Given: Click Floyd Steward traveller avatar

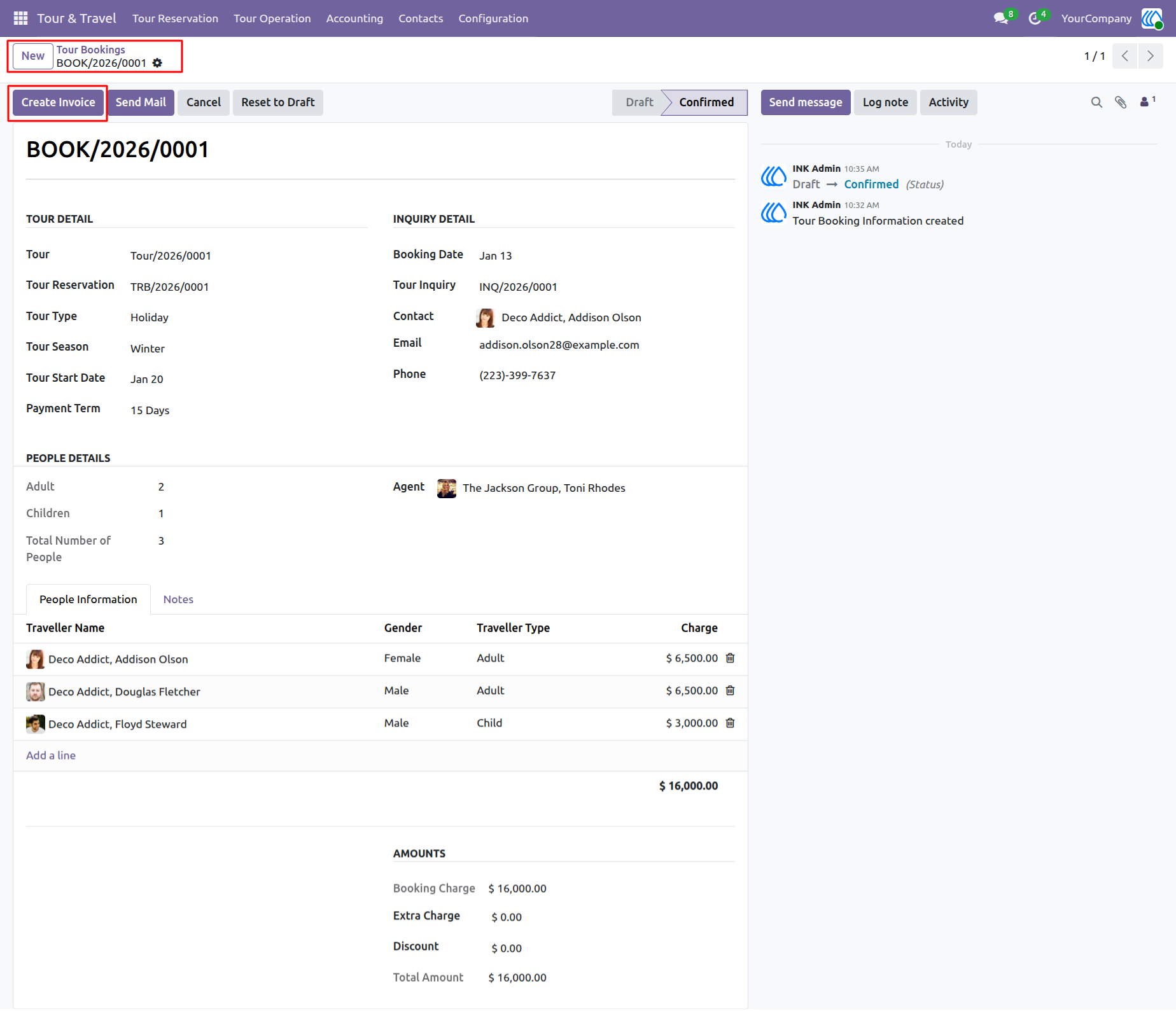Looking at the screenshot, I should [x=36, y=724].
